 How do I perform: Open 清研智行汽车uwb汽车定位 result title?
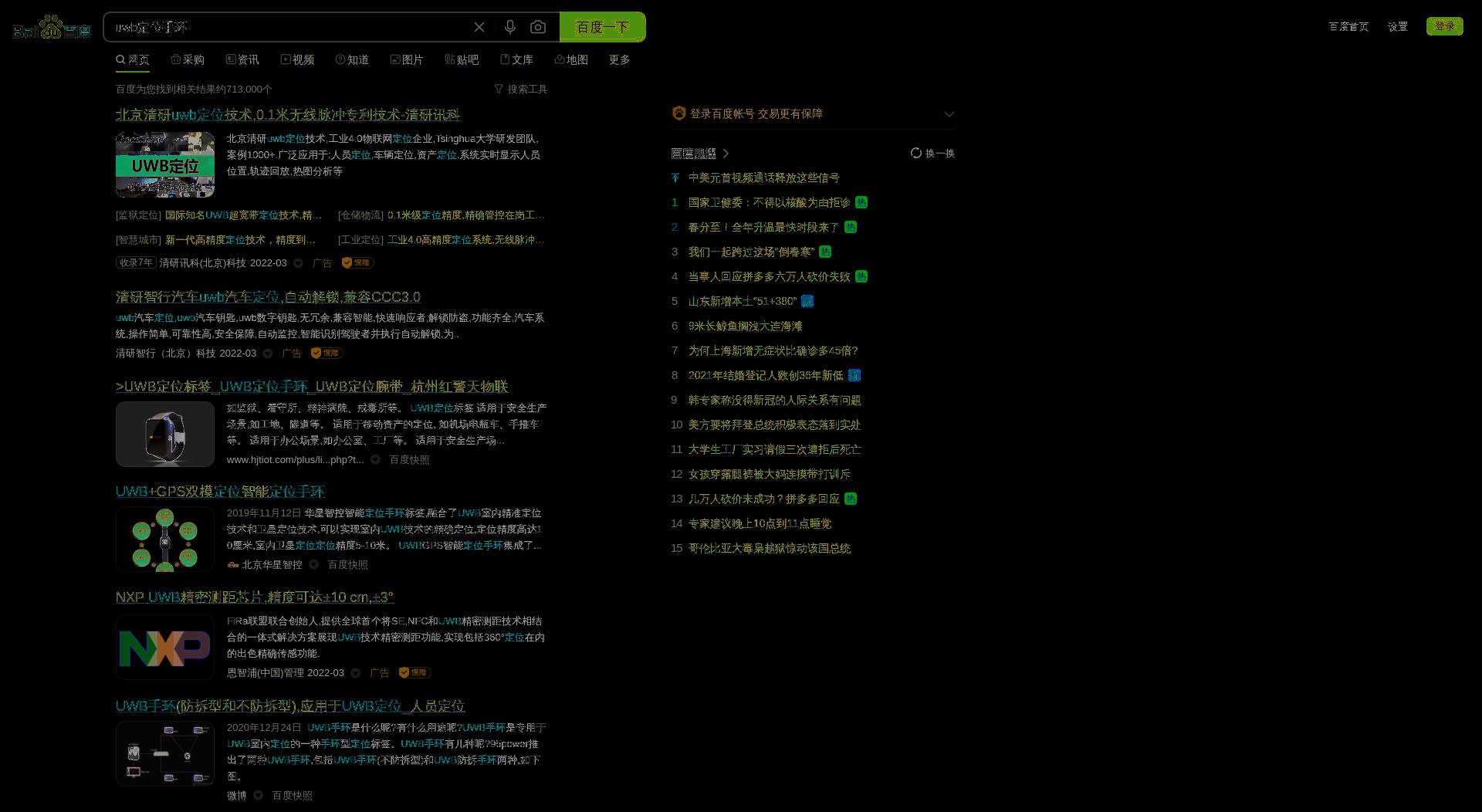268,297
